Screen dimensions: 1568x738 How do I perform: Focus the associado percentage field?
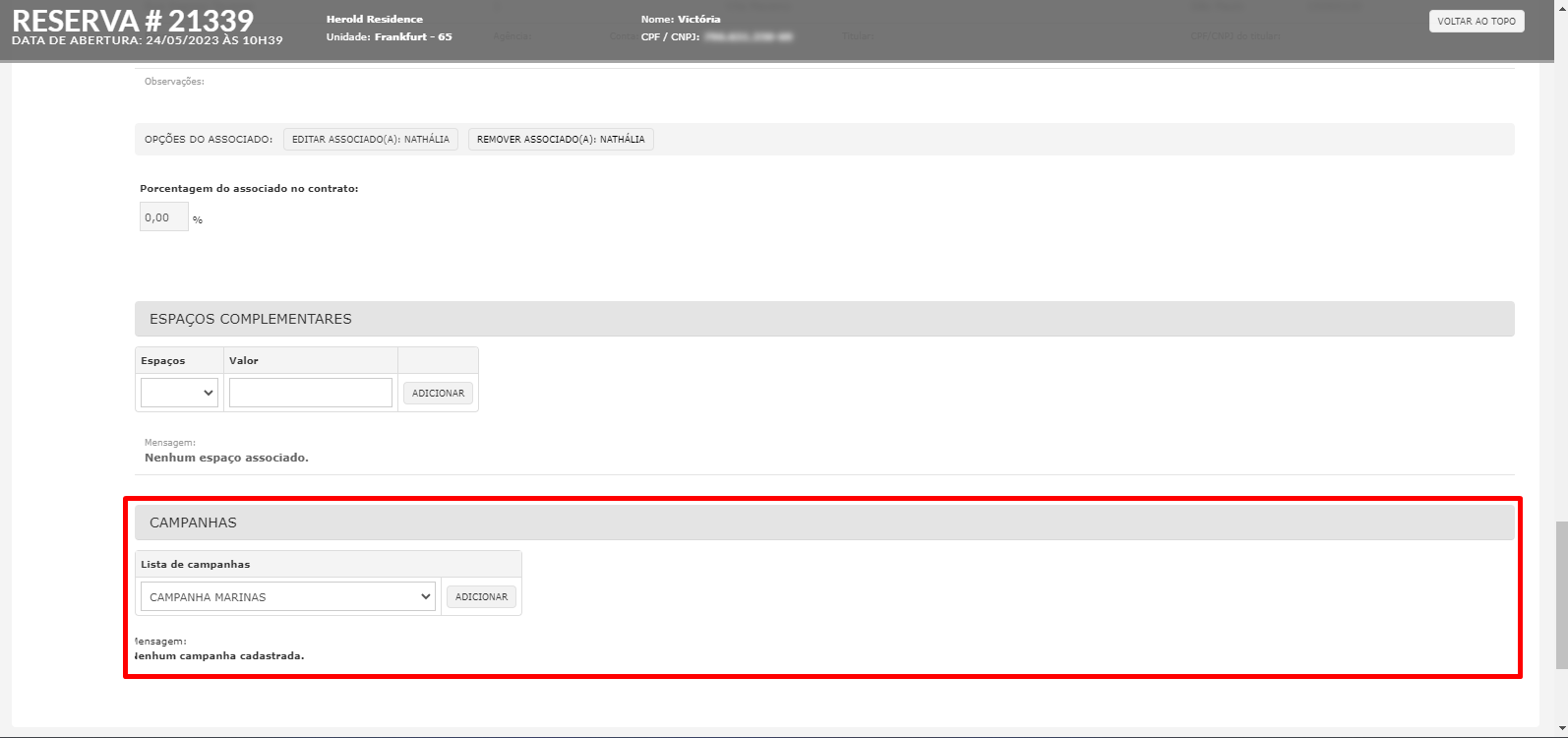163,217
